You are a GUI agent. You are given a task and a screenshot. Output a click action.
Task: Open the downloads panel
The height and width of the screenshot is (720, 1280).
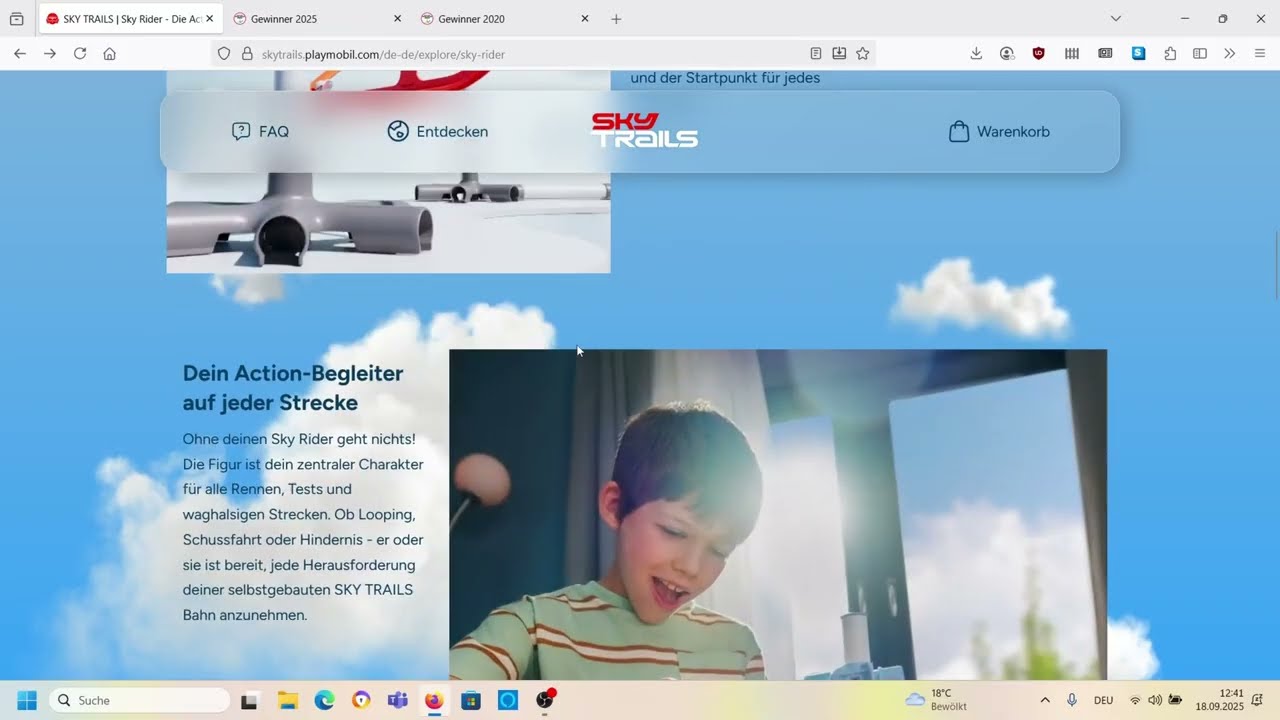(x=976, y=54)
